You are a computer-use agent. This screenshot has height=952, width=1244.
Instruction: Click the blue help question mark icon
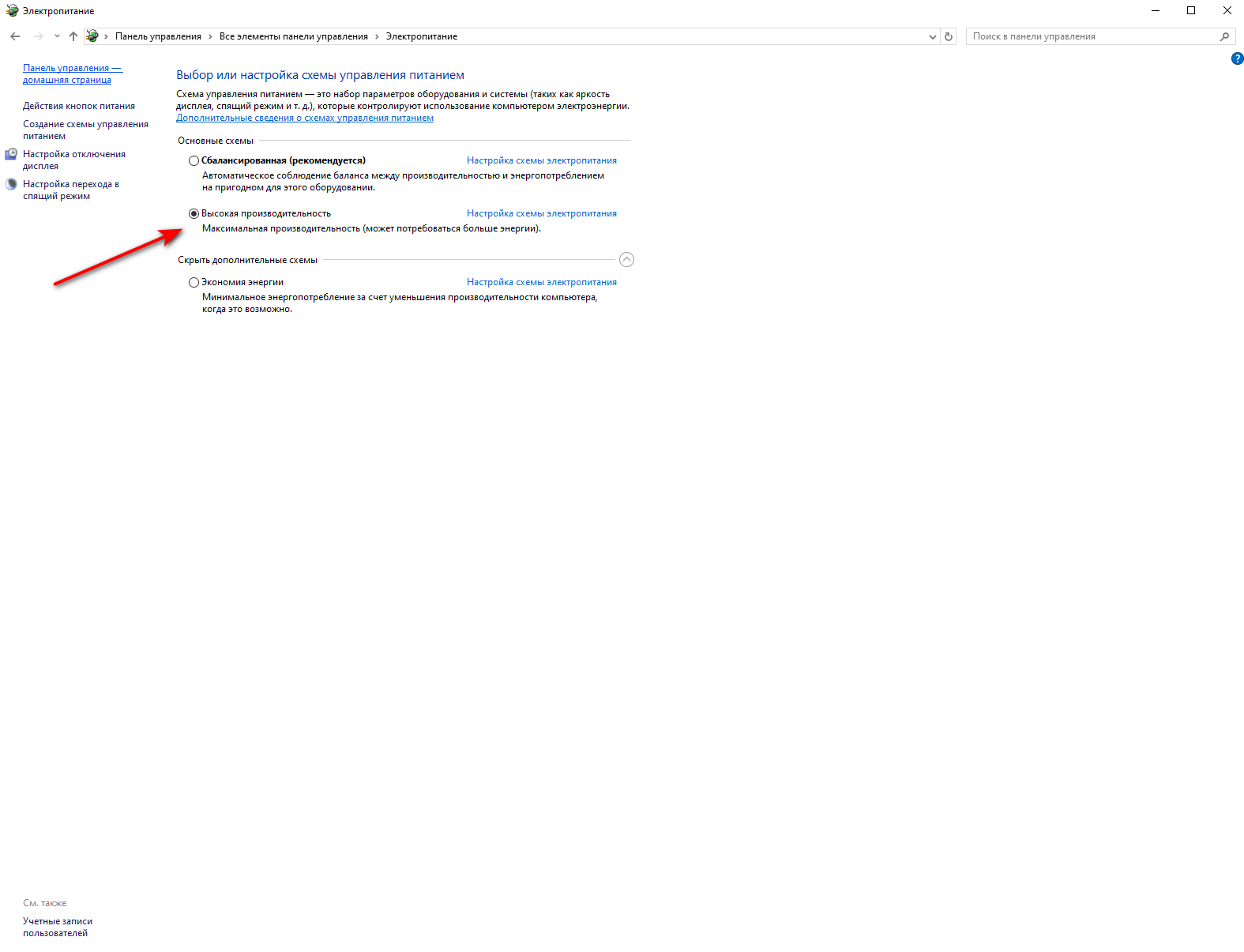click(1237, 58)
